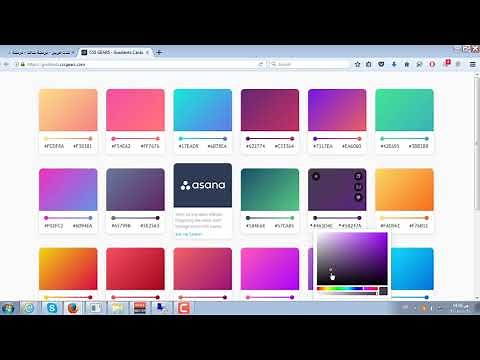Screen dimensions: 480x360
Task: Click the library icon beside bookmark star
Action: [x=369, y=64]
